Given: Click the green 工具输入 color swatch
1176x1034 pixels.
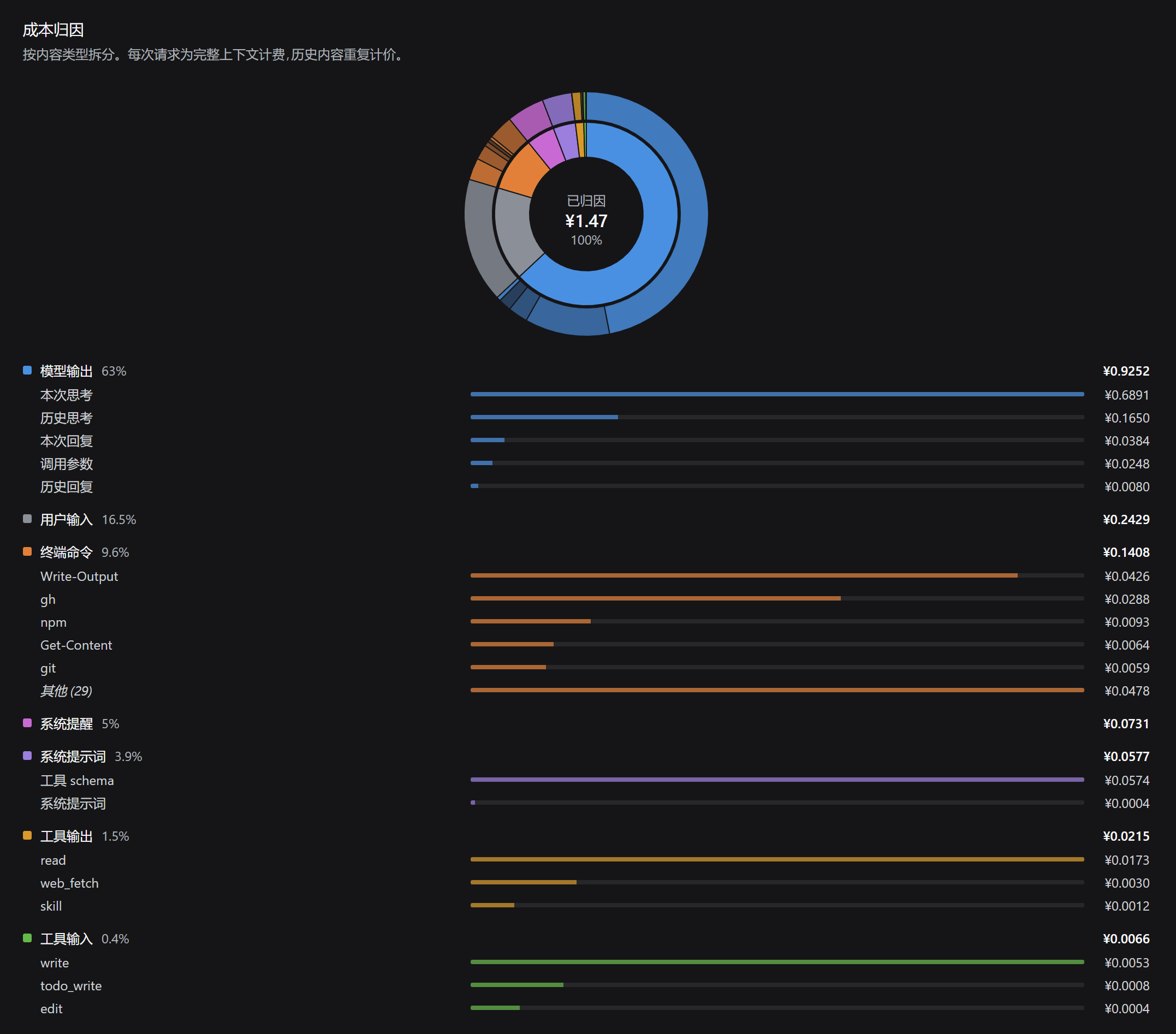Looking at the screenshot, I should tap(27, 938).
